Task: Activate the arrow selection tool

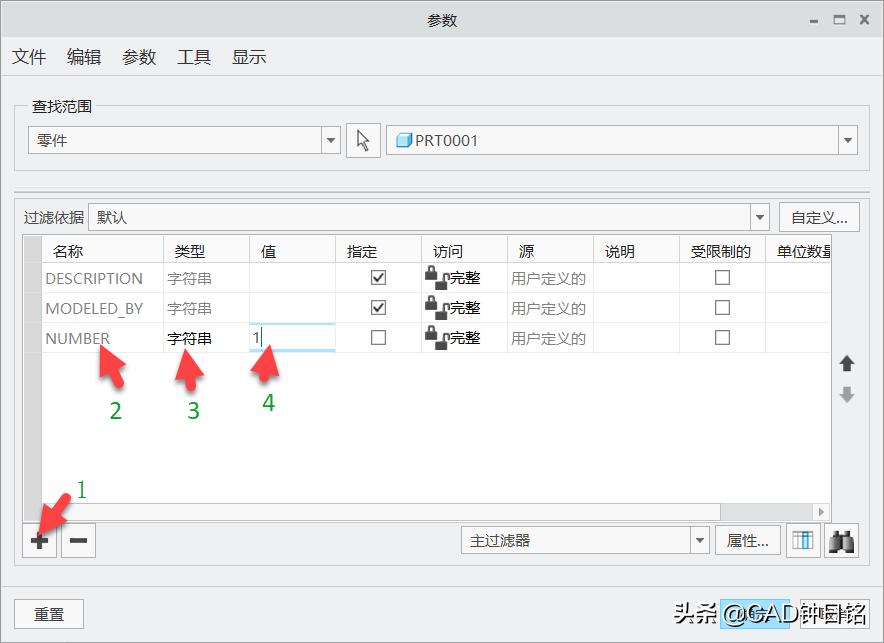Action: point(362,139)
